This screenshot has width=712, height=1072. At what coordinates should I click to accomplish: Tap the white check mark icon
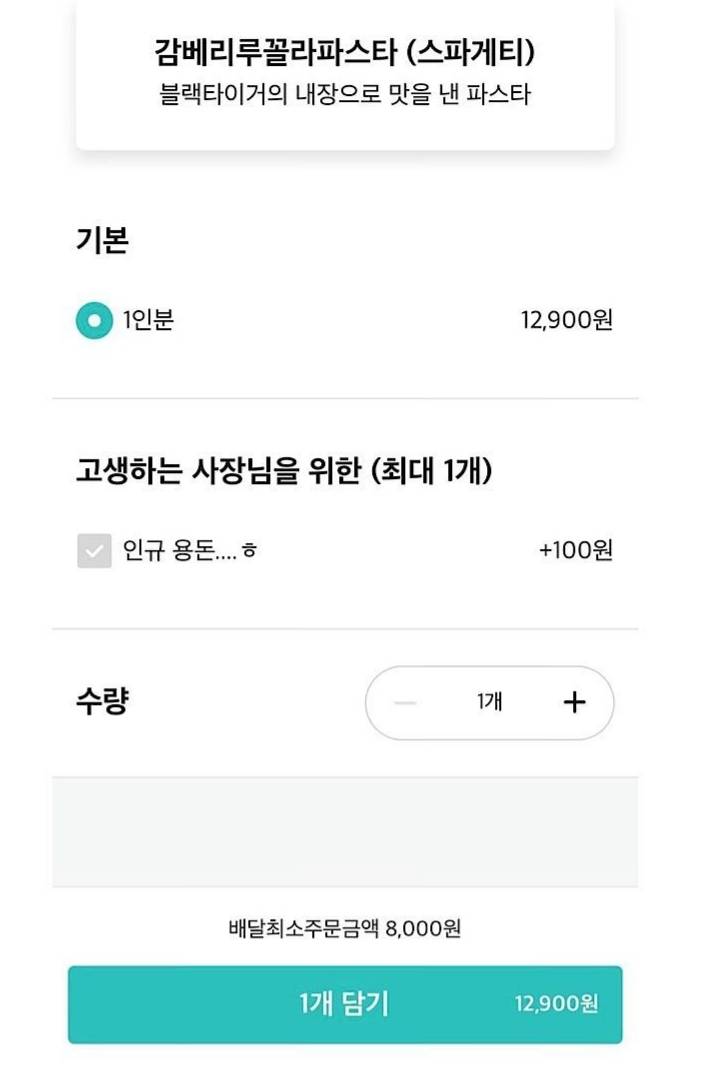[x=94, y=551]
